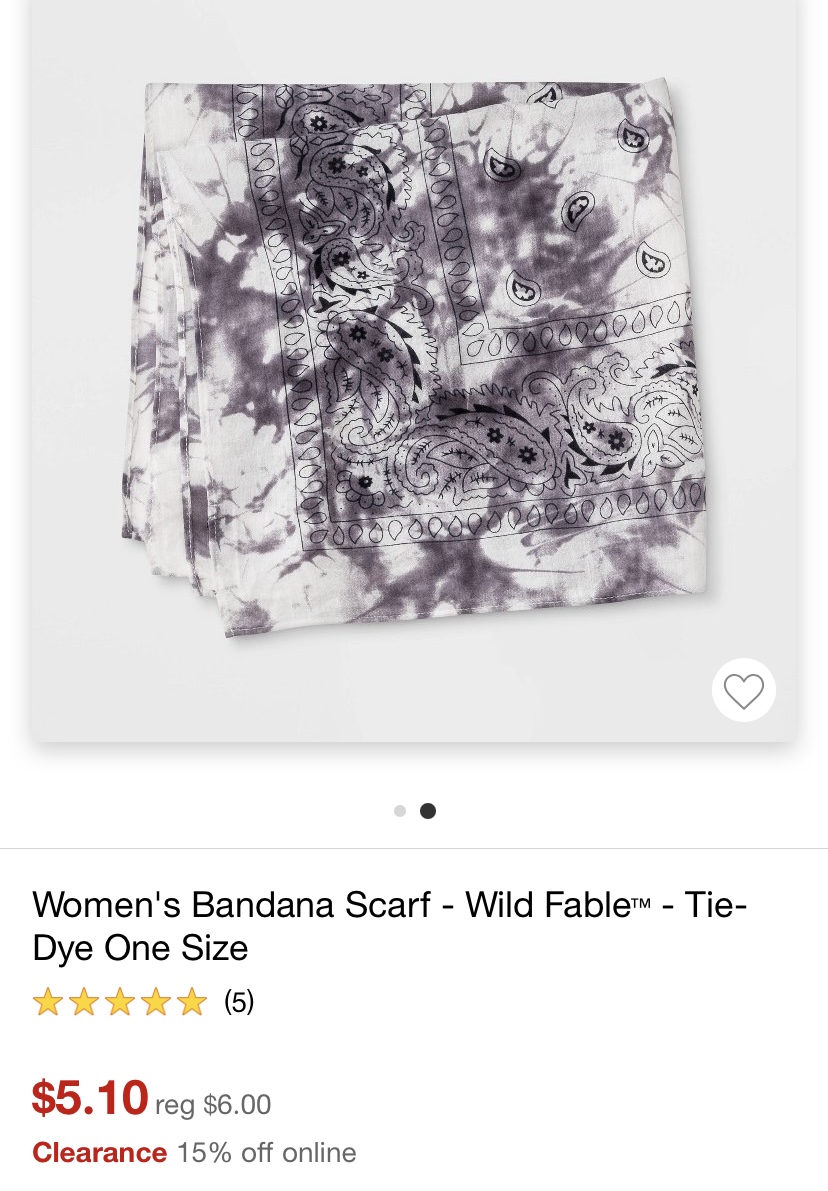Screen dimensions: 828x1191
Task: Click the fifth rating star
Action: [191, 1002]
